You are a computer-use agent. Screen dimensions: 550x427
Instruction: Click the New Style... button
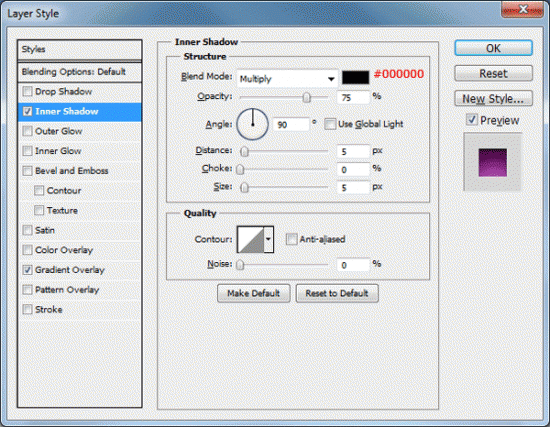tap(494, 99)
